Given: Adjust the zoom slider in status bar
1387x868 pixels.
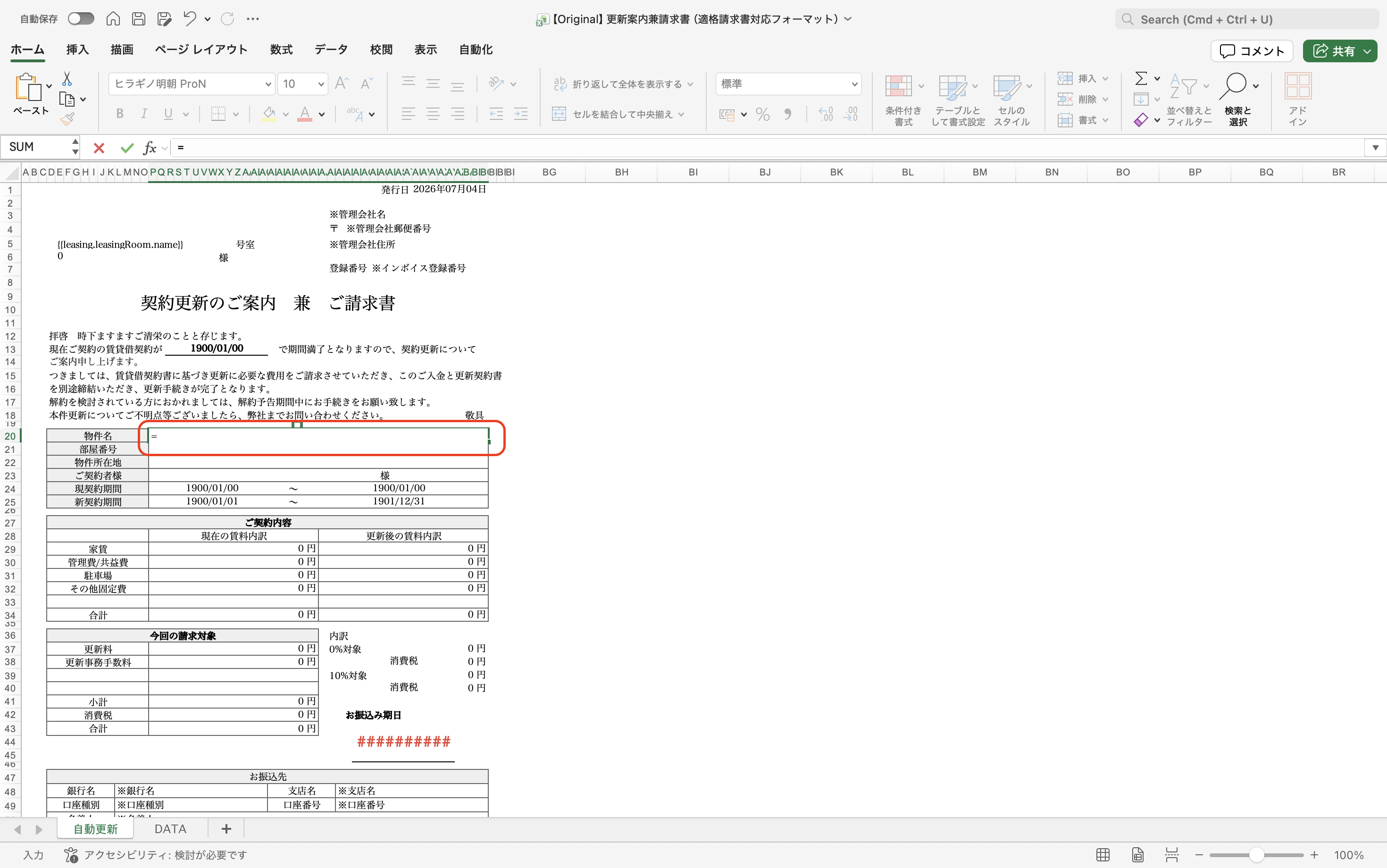Looking at the screenshot, I should tap(1256, 855).
